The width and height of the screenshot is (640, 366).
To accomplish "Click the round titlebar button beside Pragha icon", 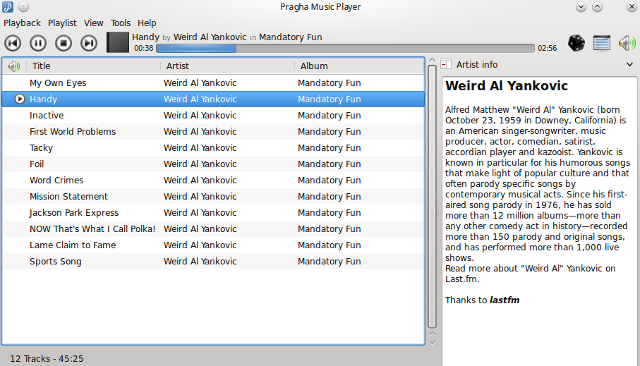I will tap(24, 7).
